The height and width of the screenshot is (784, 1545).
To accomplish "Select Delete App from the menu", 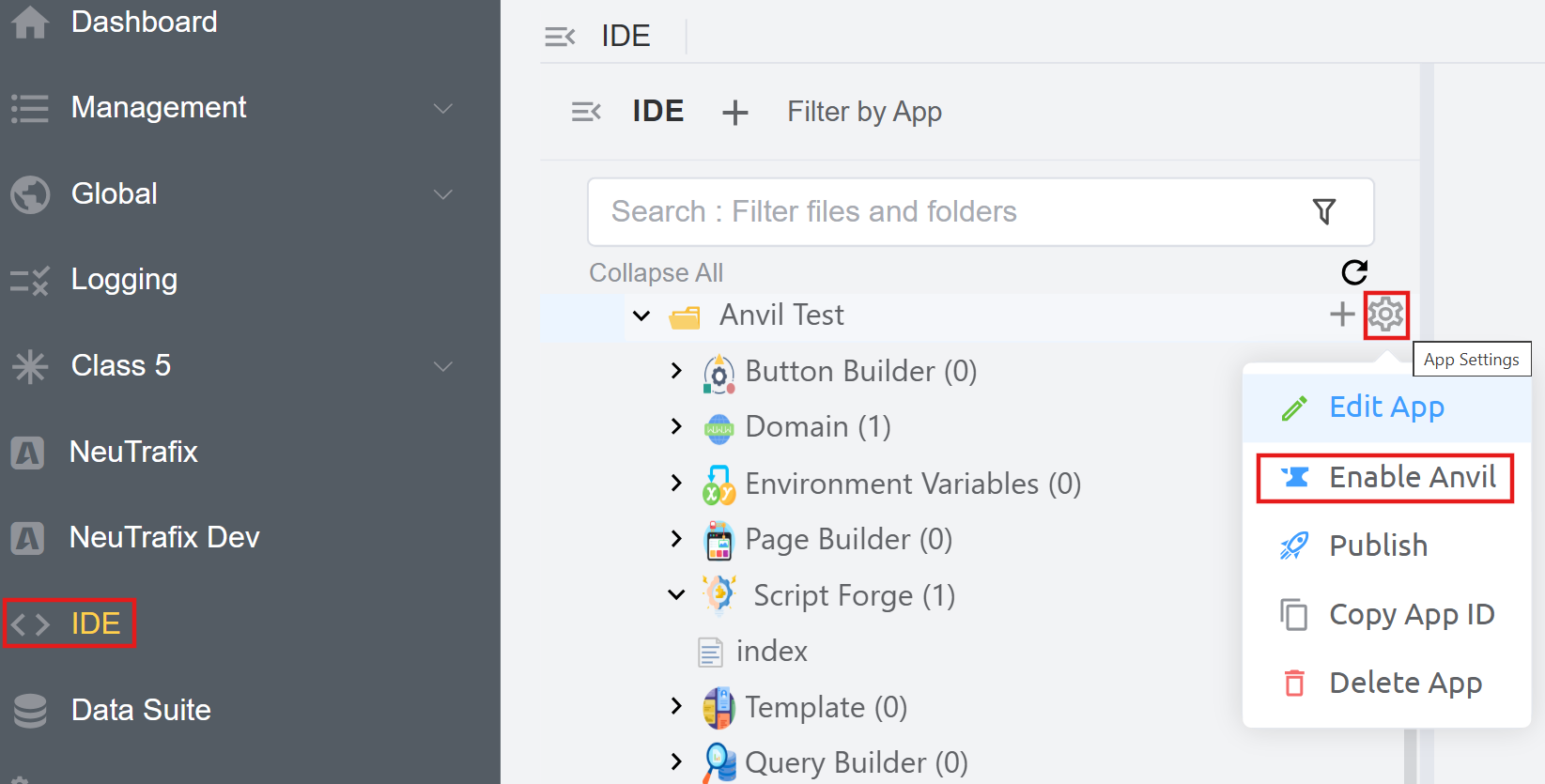I will pyautogui.click(x=1405, y=683).
